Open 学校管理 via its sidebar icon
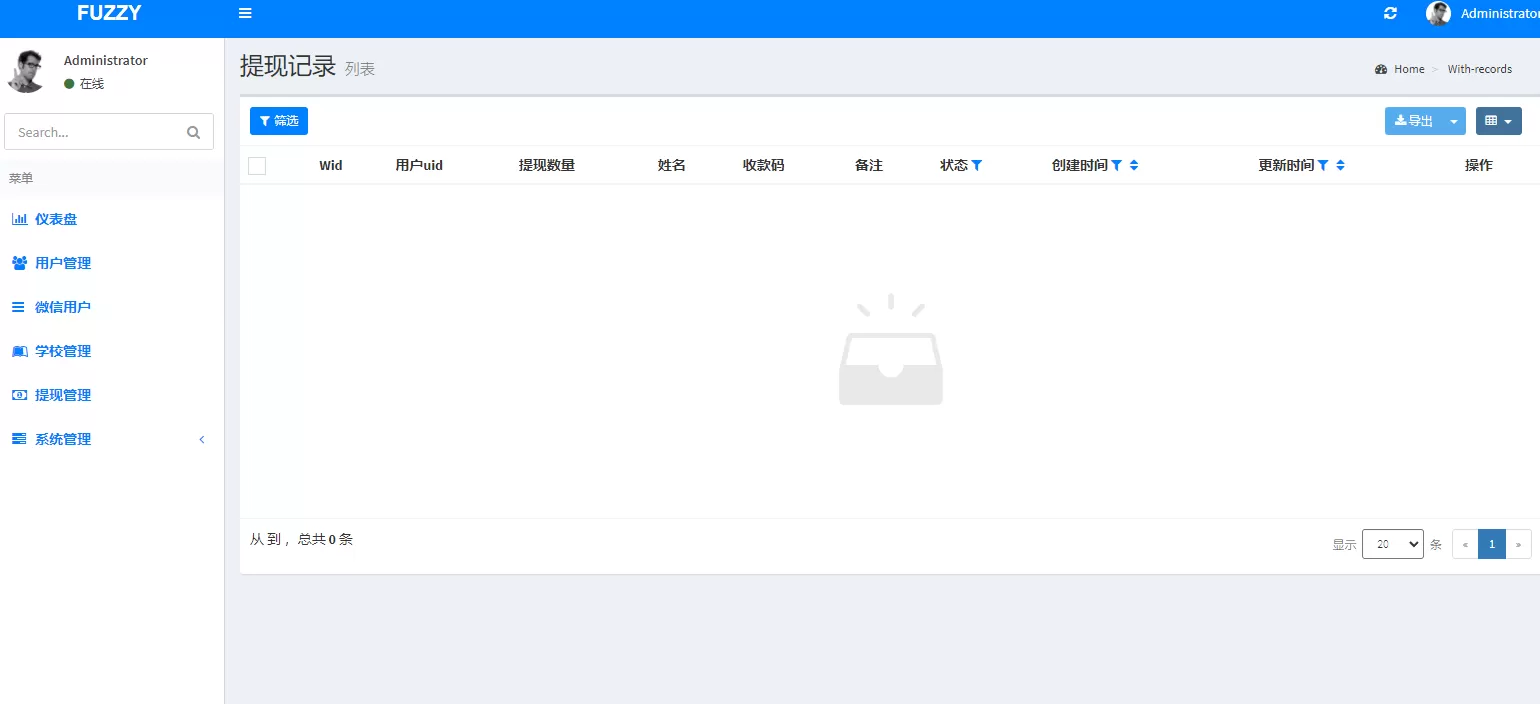 tap(18, 351)
